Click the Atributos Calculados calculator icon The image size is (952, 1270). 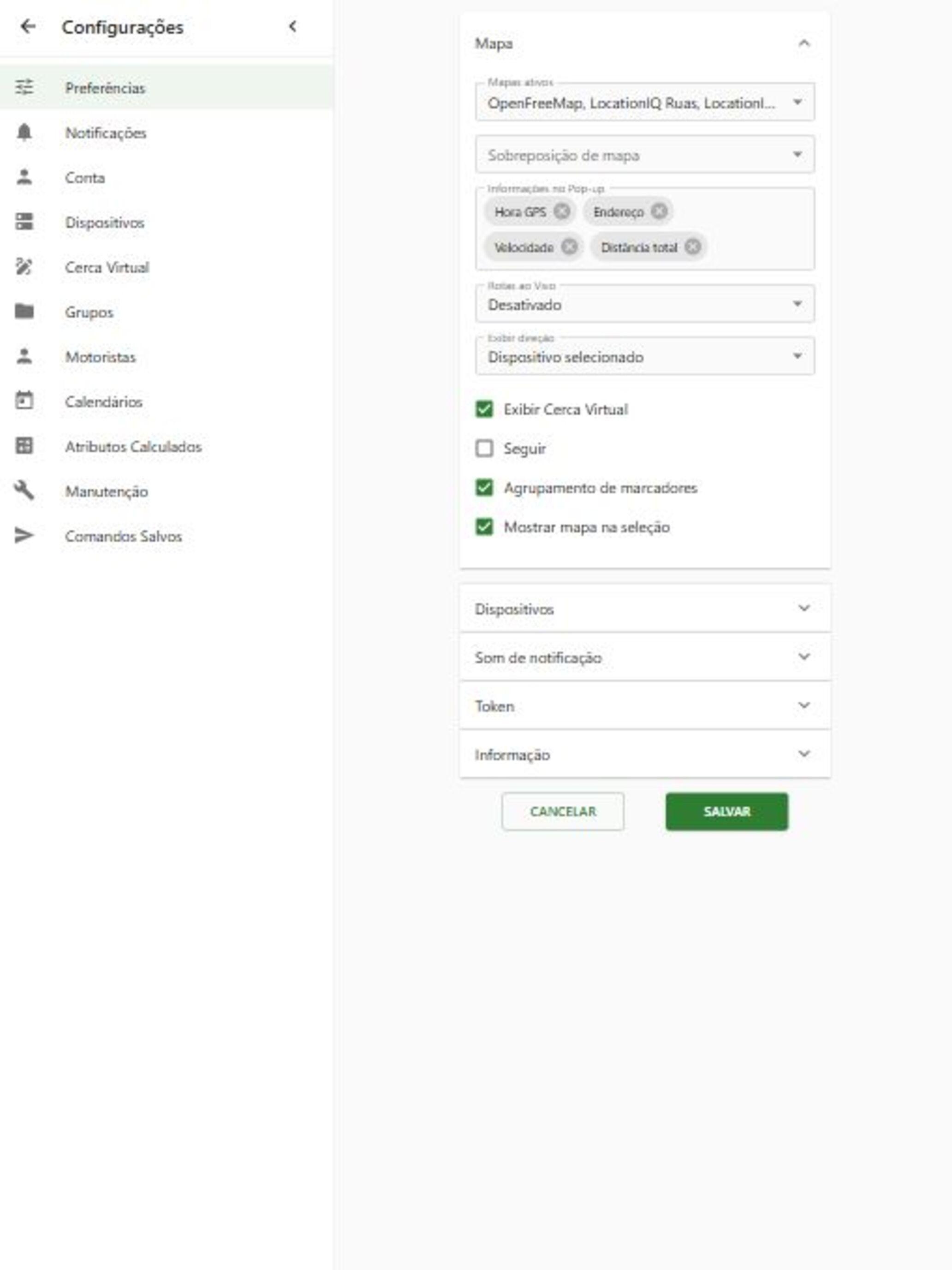[x=24, y=445]
